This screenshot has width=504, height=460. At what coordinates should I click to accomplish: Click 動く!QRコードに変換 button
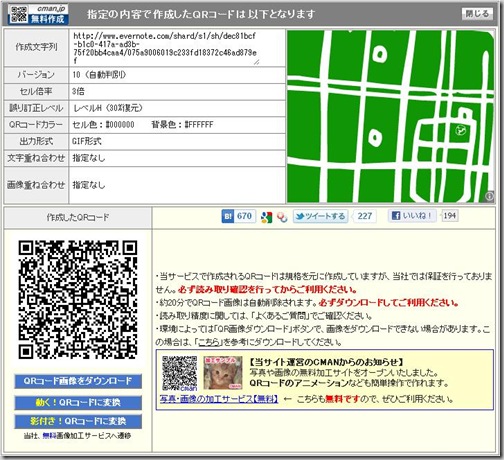point(78,402)
